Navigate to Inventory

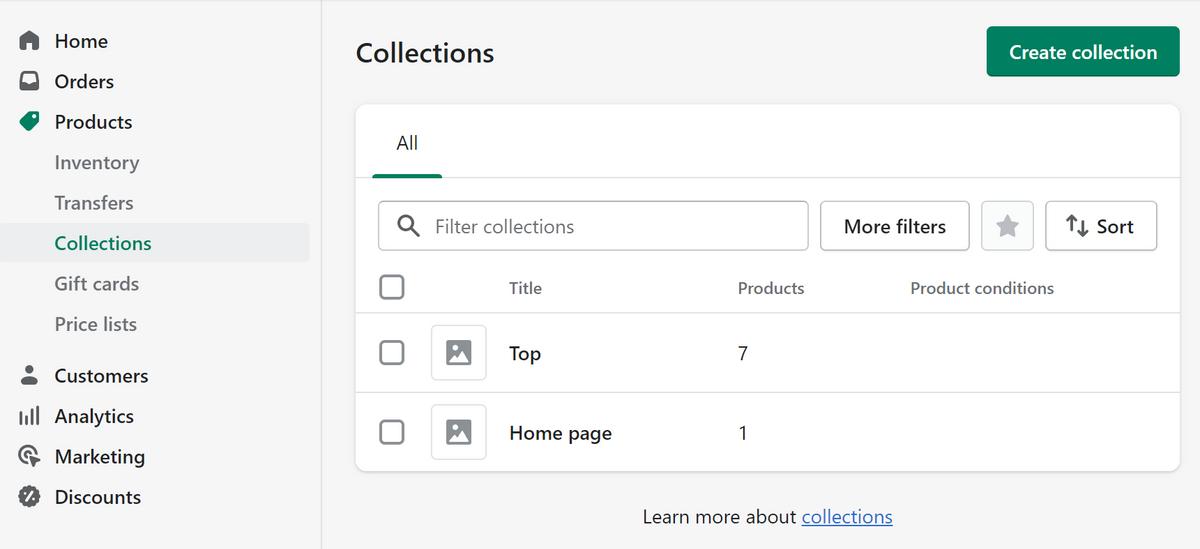pyautogui.click(x=97, y=162)
